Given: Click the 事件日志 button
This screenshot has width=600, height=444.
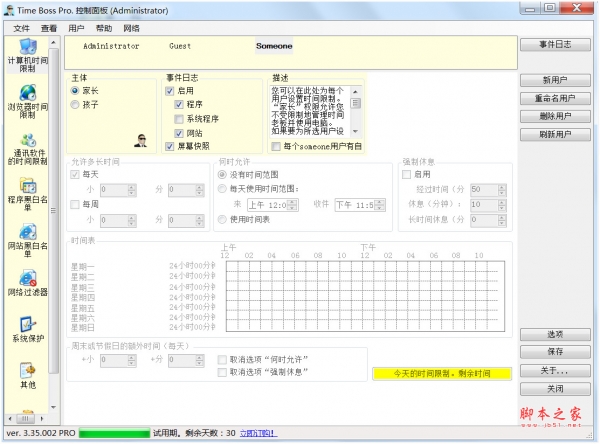Looking at the screenshot, I should pyautogui.click(x=555, y=45).
